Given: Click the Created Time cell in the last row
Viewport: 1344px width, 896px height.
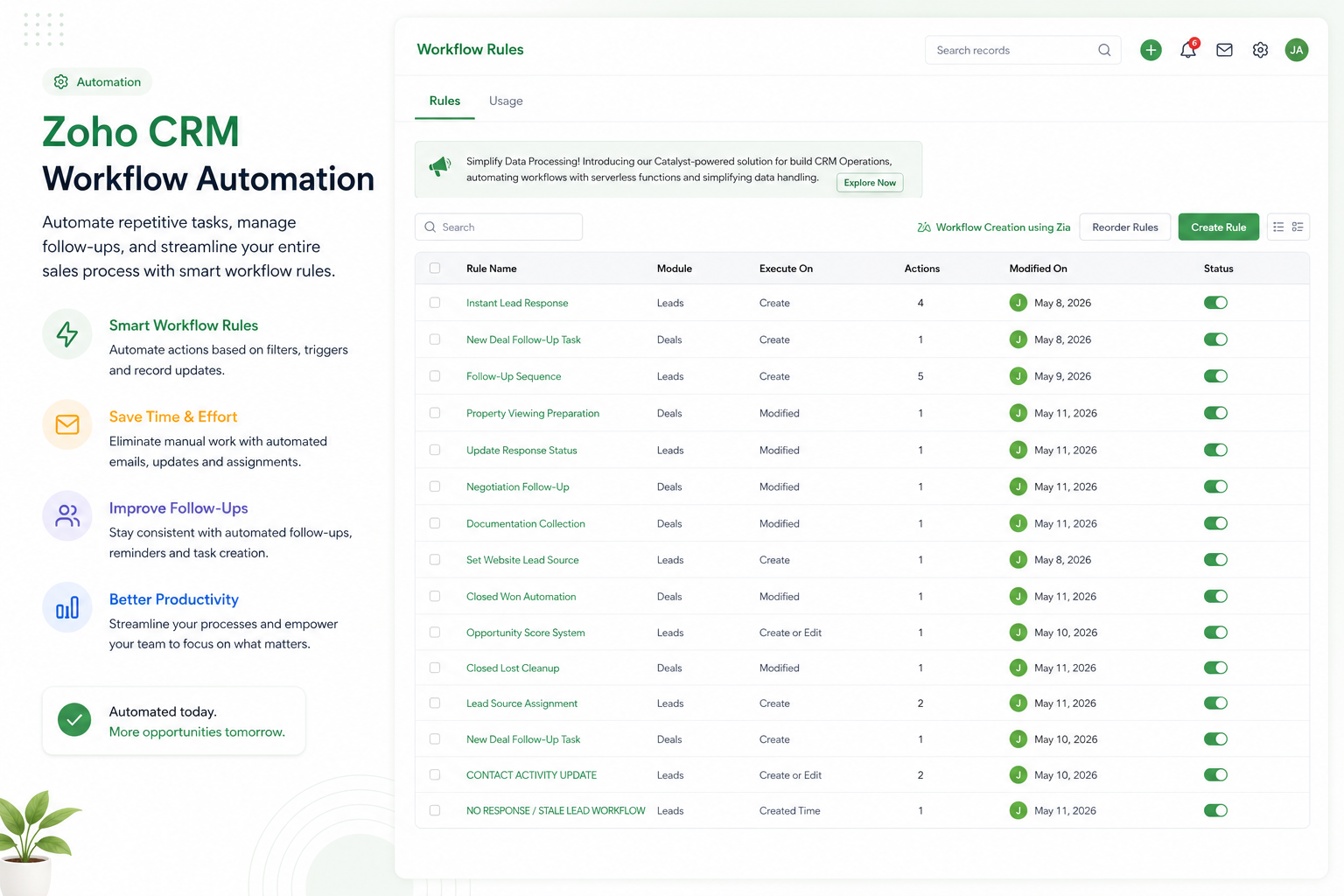Looking at the screenshot, I should coord(790,811).
